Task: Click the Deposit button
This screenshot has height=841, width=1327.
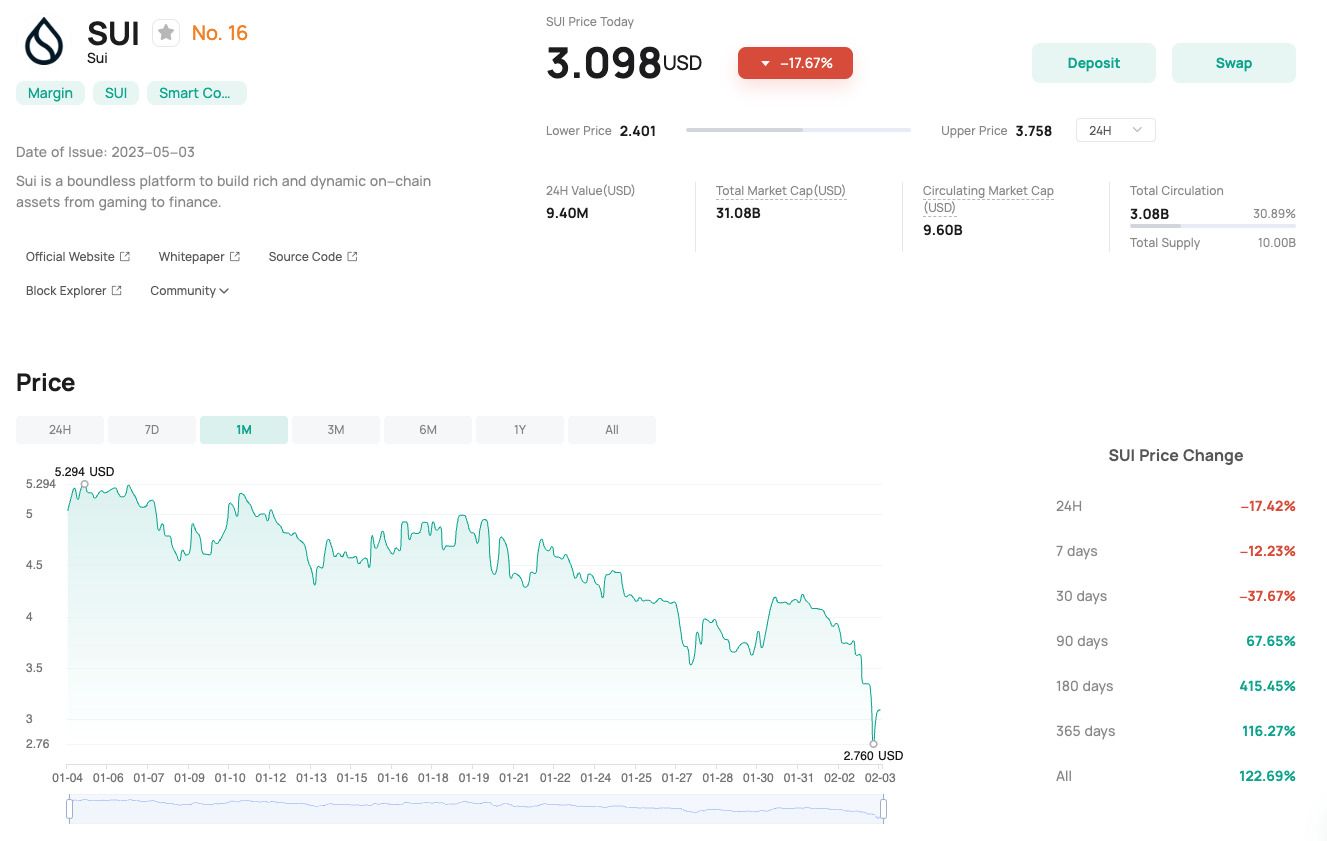Action: [x=1093, y=63]
